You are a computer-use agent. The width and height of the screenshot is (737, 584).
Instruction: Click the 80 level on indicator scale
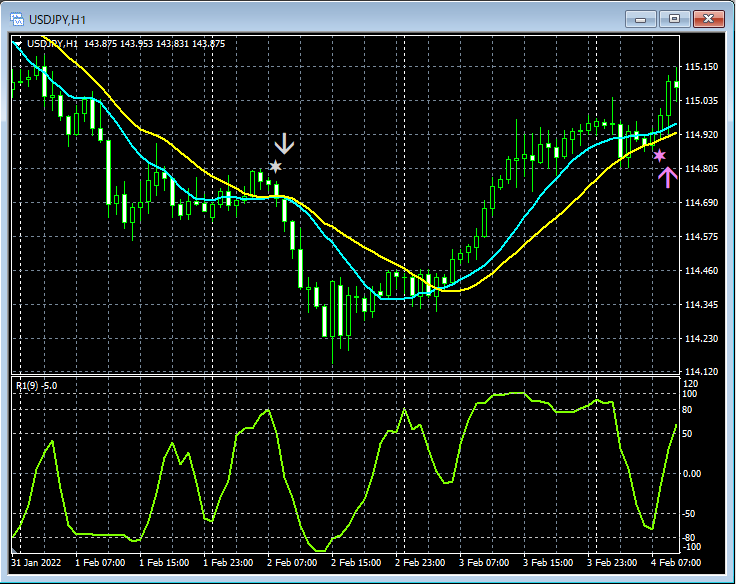pyautogui.click(x=687, y=410)
